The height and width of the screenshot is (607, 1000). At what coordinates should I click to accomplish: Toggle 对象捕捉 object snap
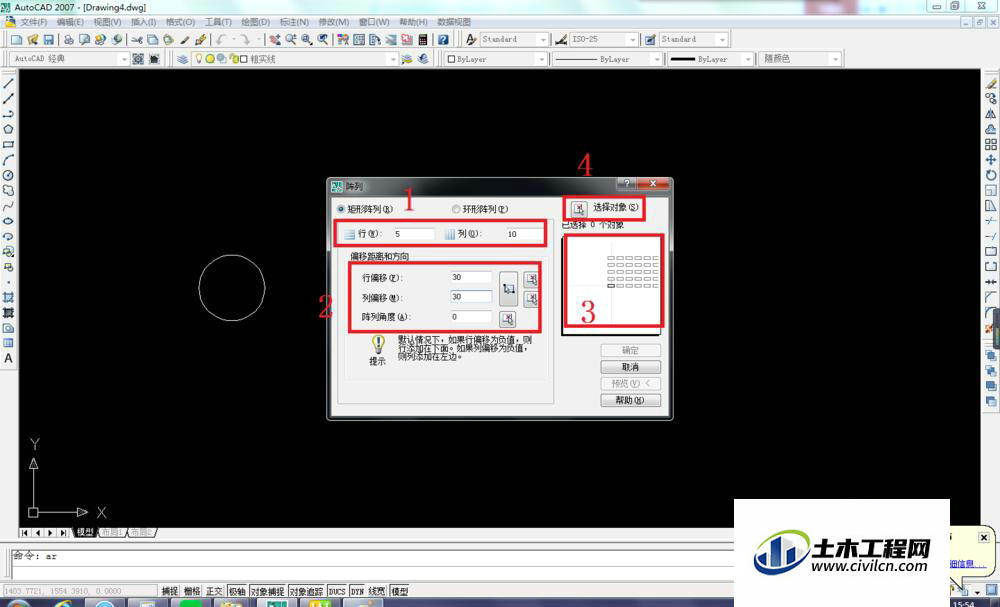[x=267, y=592]
